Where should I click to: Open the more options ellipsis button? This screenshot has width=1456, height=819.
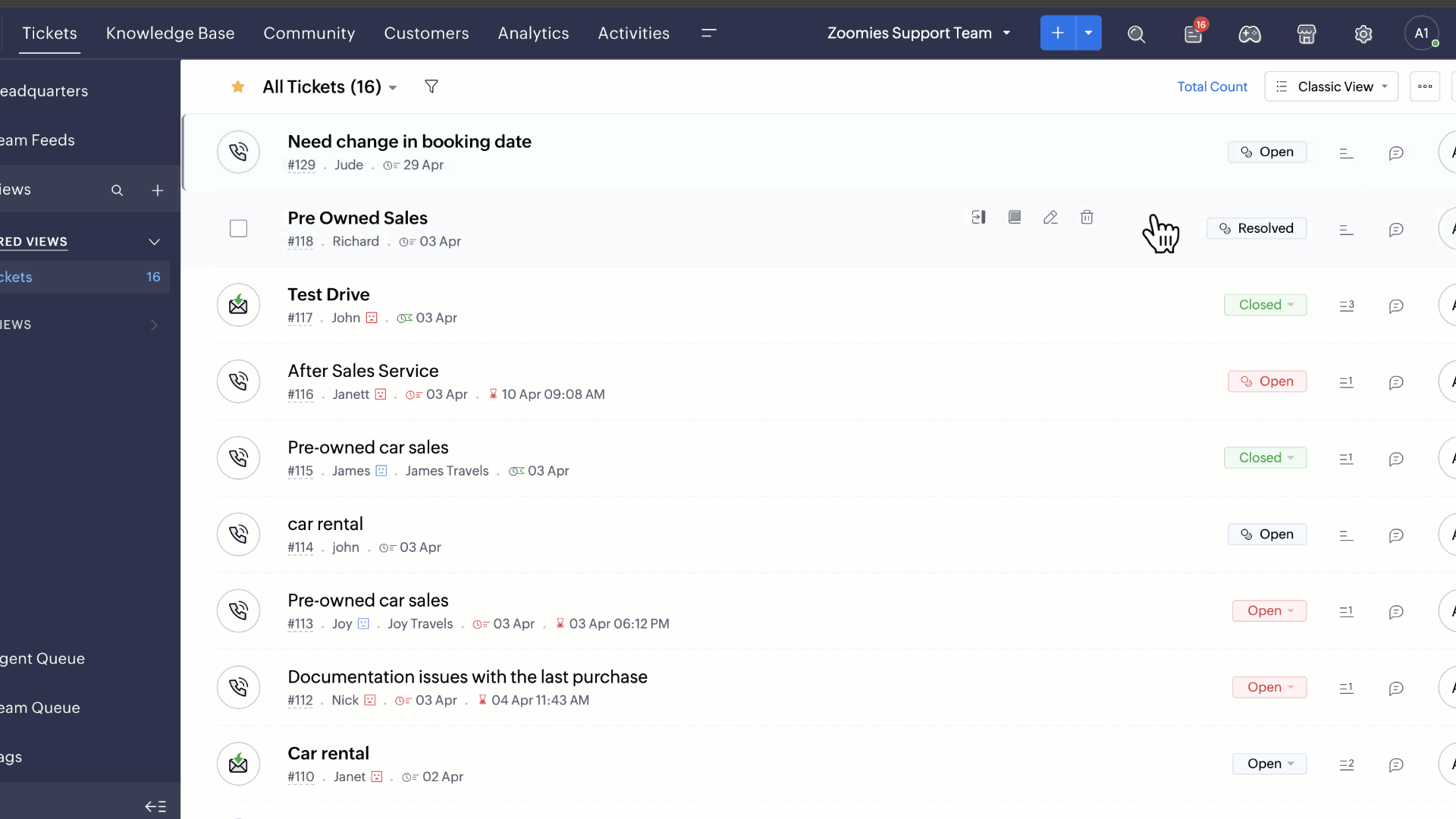[1425, 86]
